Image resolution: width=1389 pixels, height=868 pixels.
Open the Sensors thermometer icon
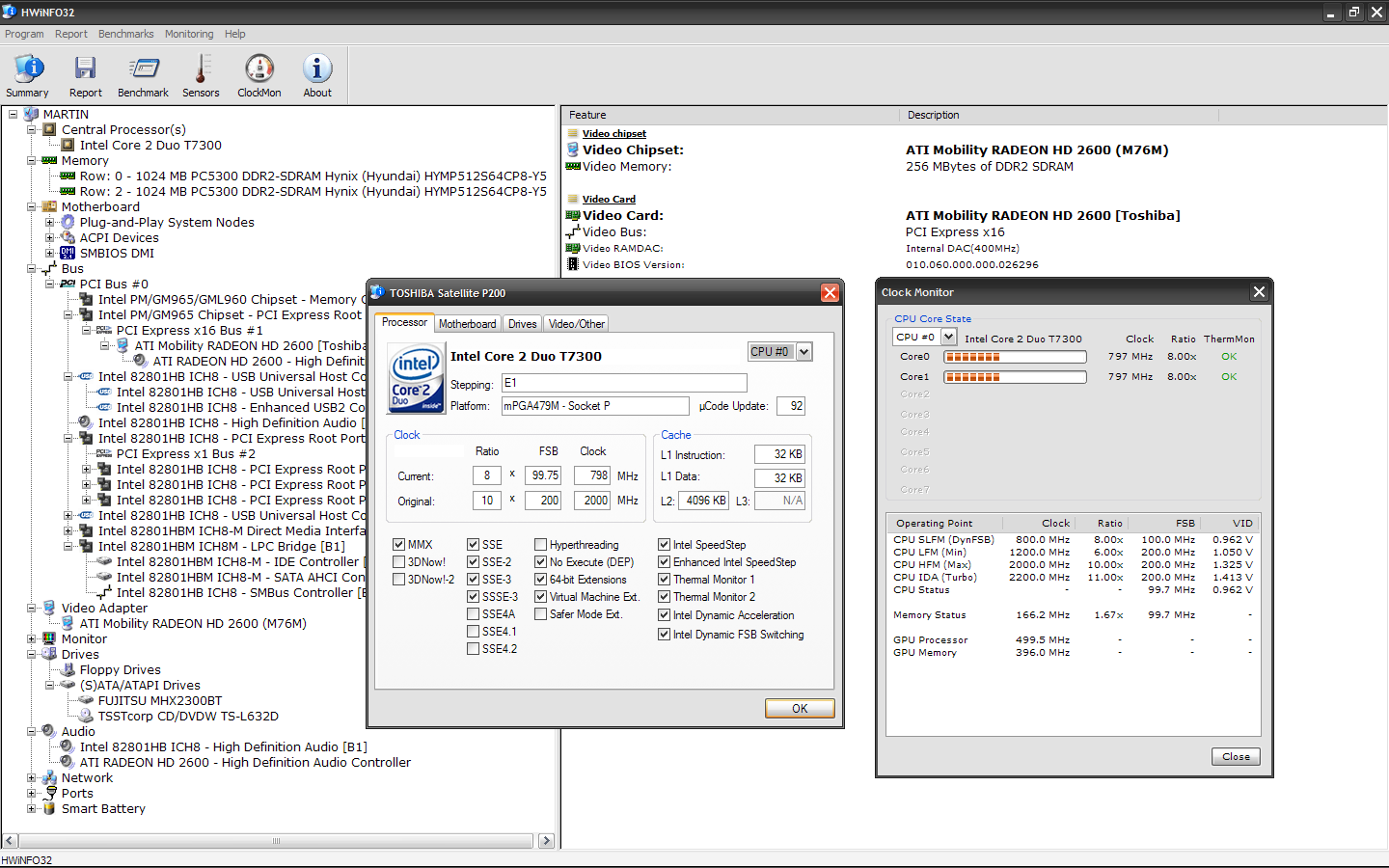(x=201, y=69)
